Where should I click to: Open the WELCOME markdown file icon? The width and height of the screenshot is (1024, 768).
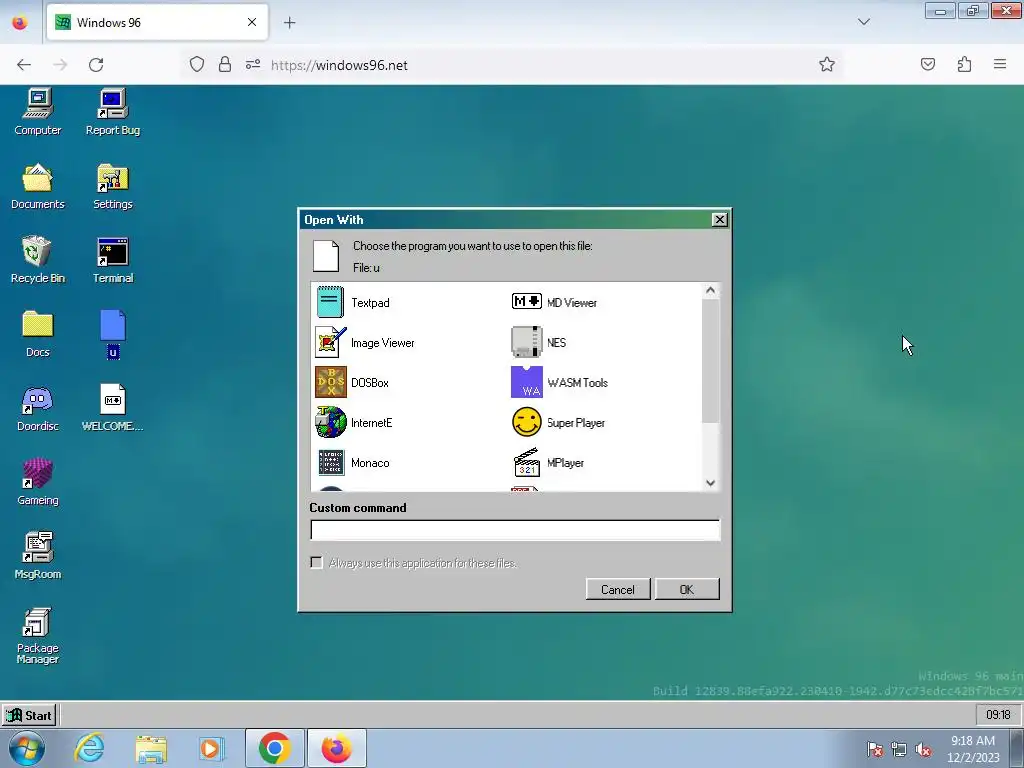[x=113, y=408]
